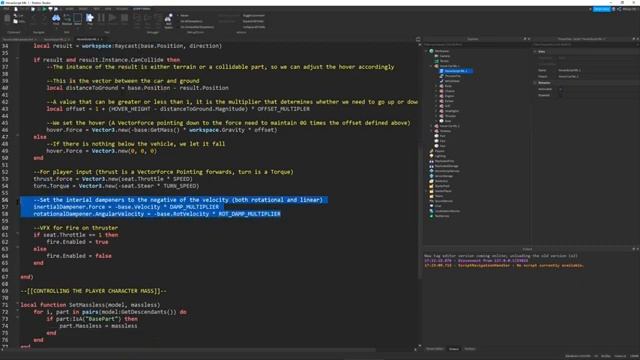Click the Pause bars icon in the ribbon

[x=101, y=18]
